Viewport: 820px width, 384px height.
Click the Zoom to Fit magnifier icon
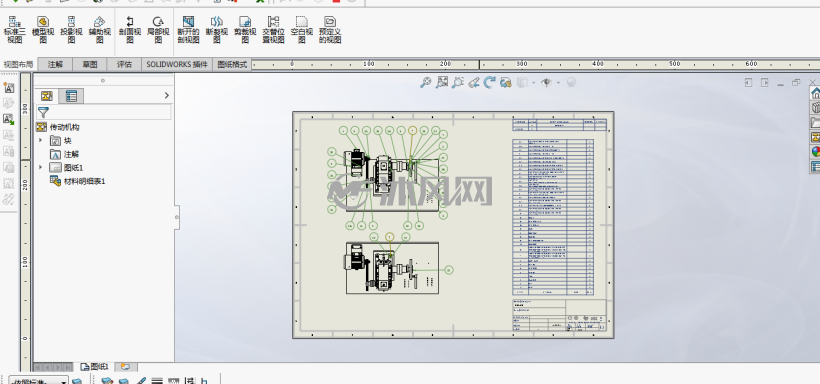(x=426, y=82)
